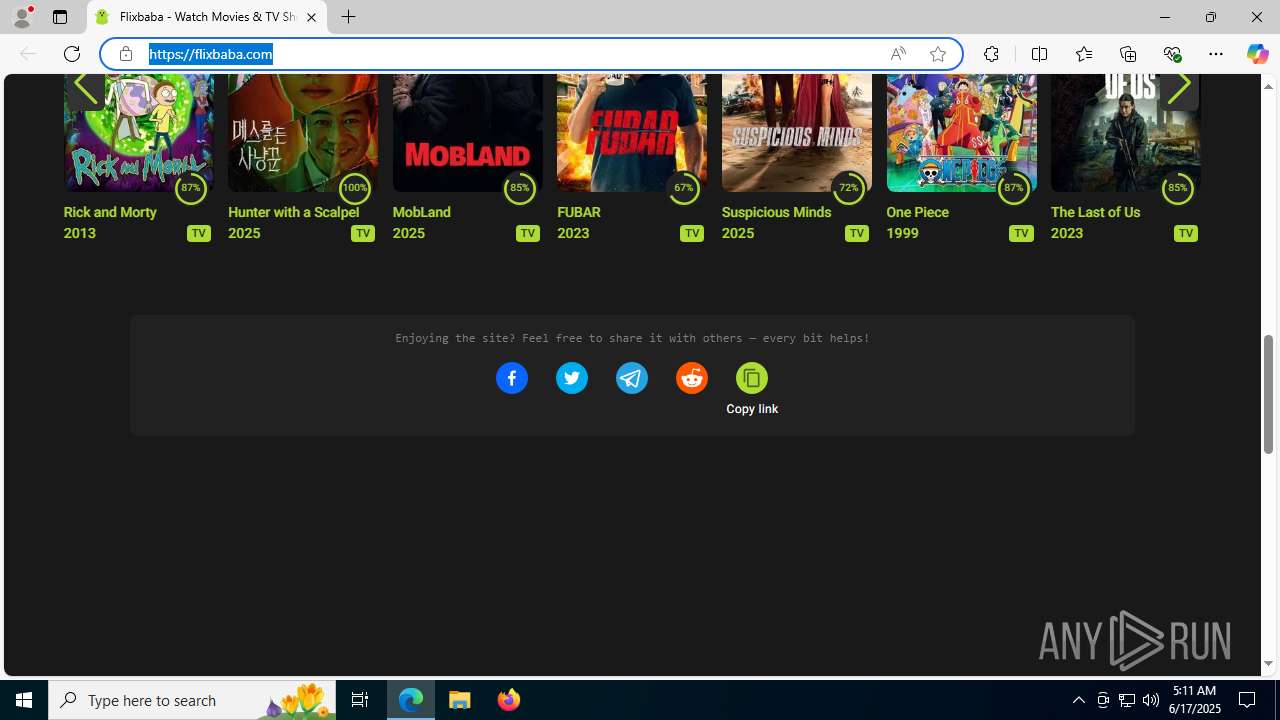Open File Explorer from taskbar
This screenshot has height=720, width=1280.
point(460,700)
